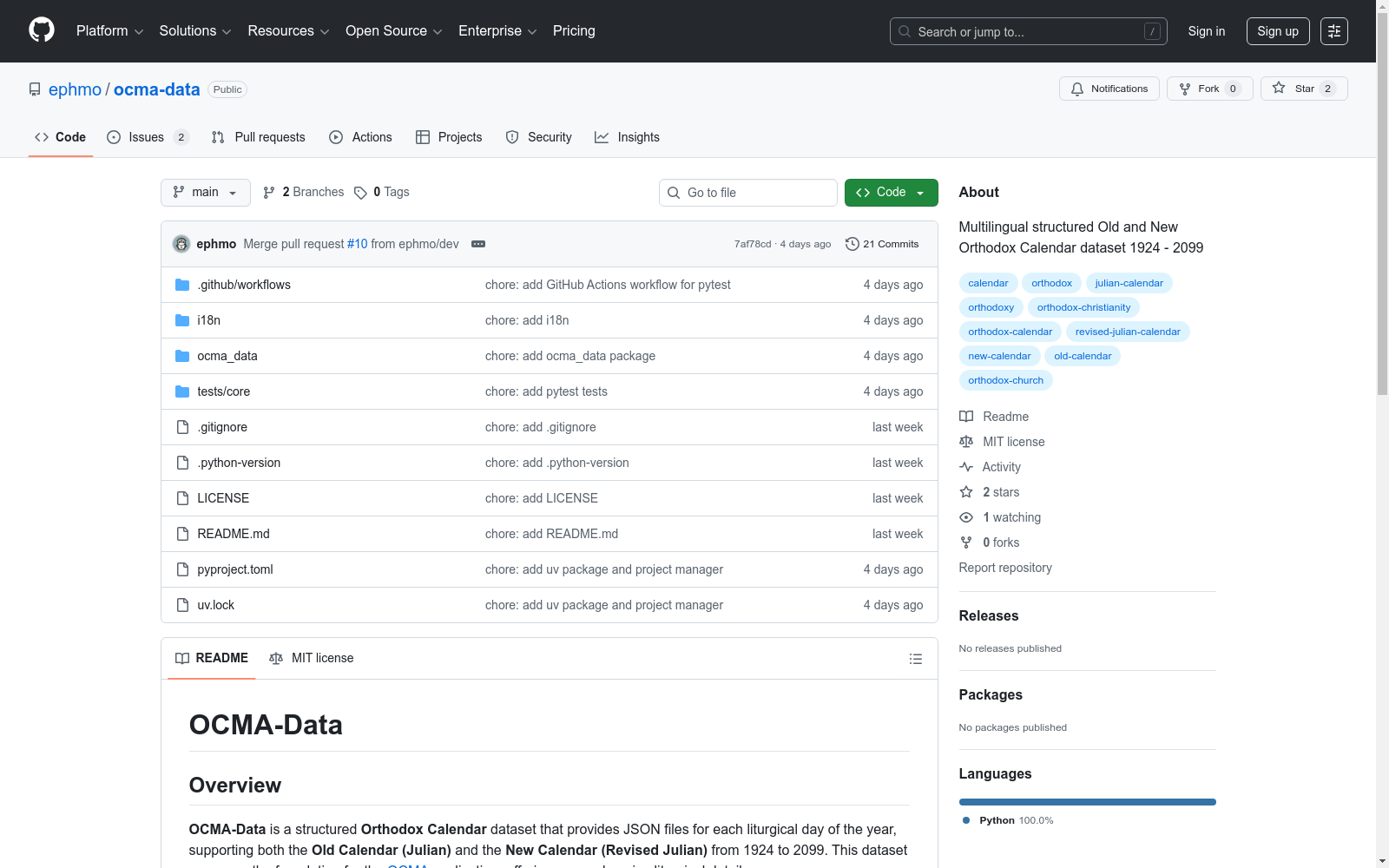Click the uv.lock file icon
The width and height of the screenshot is (1389, 868).
click(x=182, y=605)
